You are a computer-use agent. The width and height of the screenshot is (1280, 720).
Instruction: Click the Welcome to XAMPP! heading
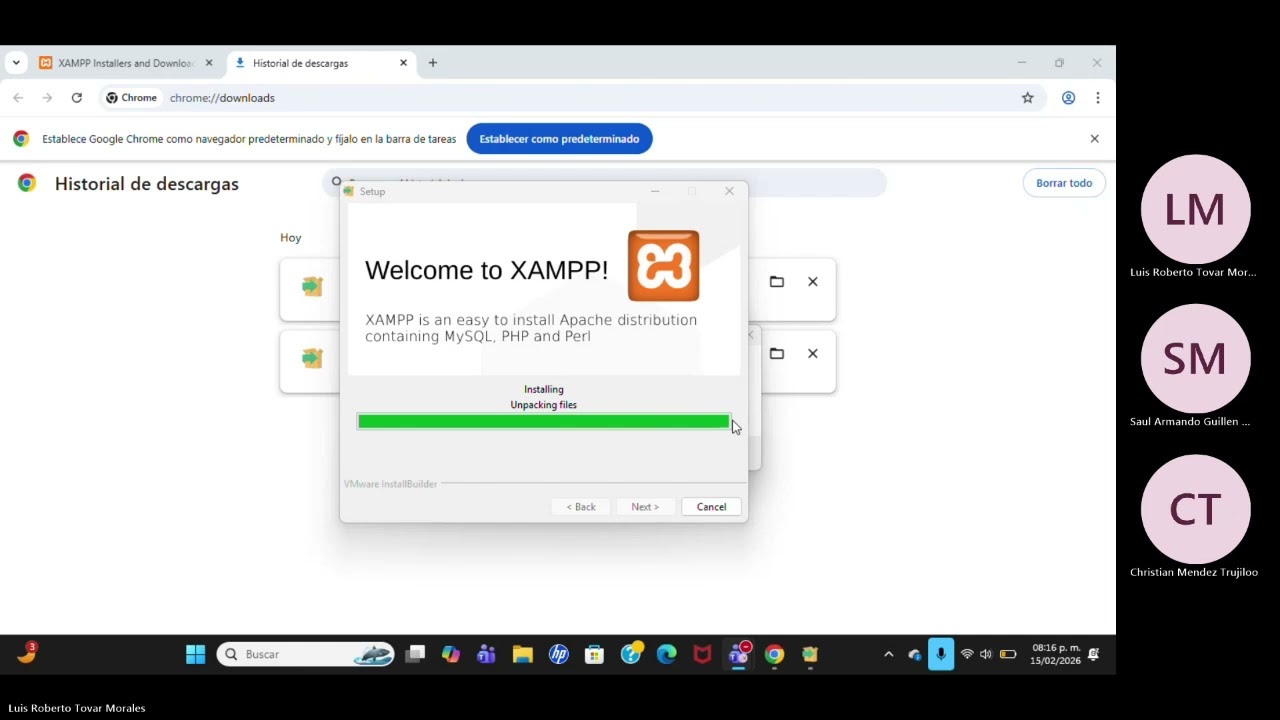point(486,270)
